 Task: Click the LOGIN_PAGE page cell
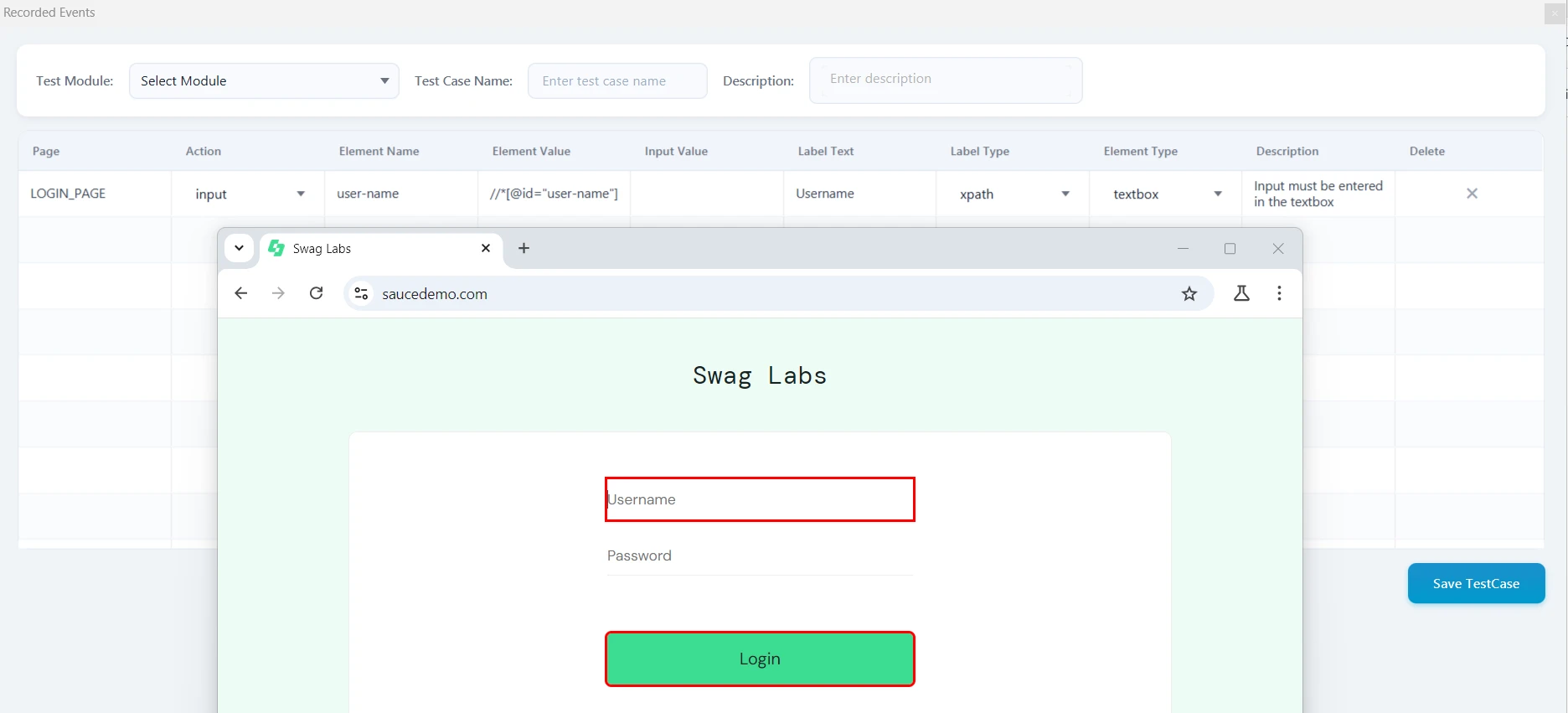click(95, 194)
